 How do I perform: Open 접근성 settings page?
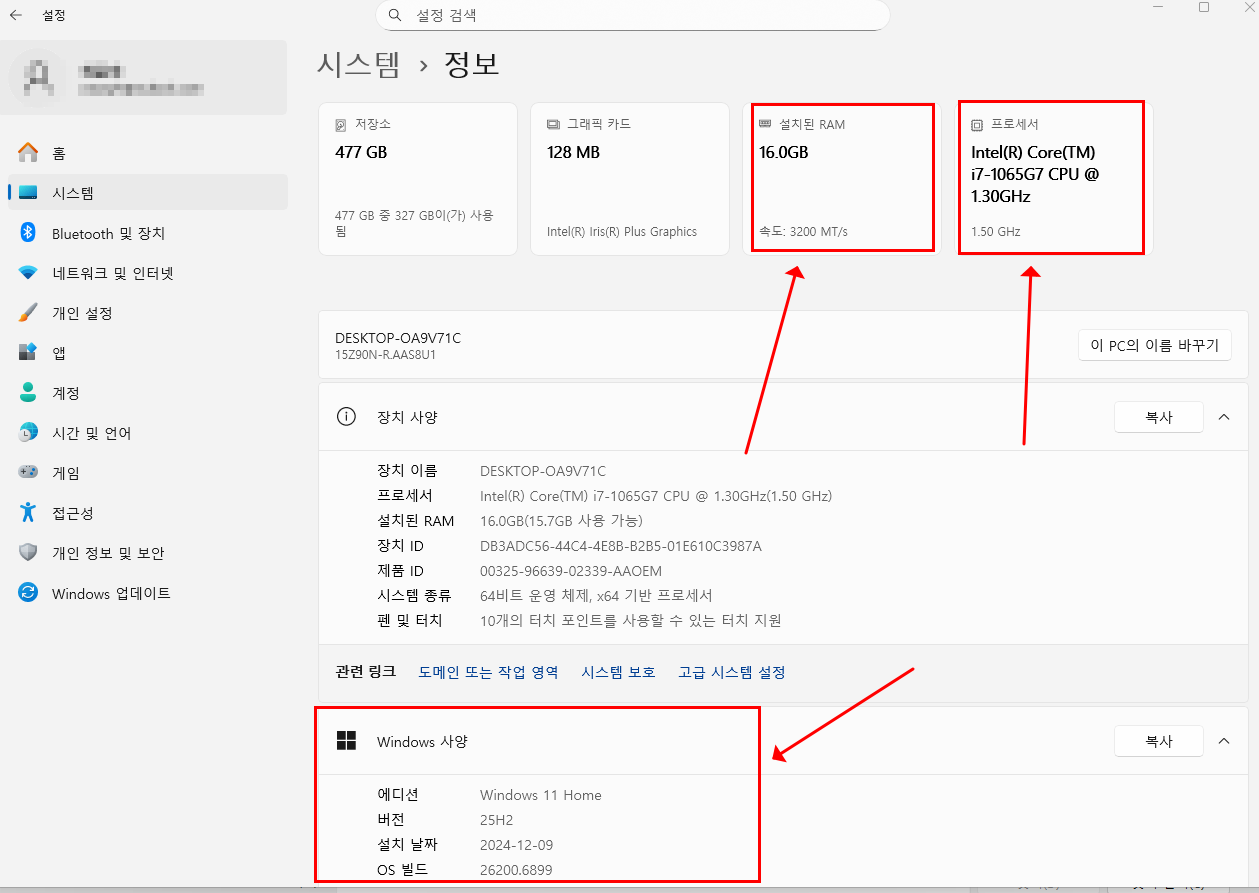148,513
